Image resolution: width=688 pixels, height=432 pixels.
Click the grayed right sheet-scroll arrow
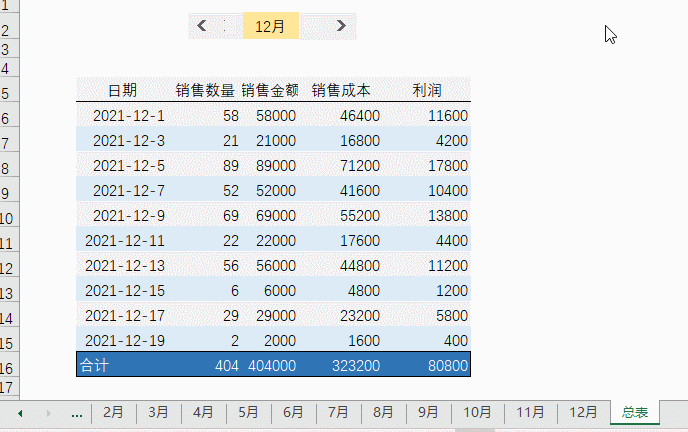[49, 413]
